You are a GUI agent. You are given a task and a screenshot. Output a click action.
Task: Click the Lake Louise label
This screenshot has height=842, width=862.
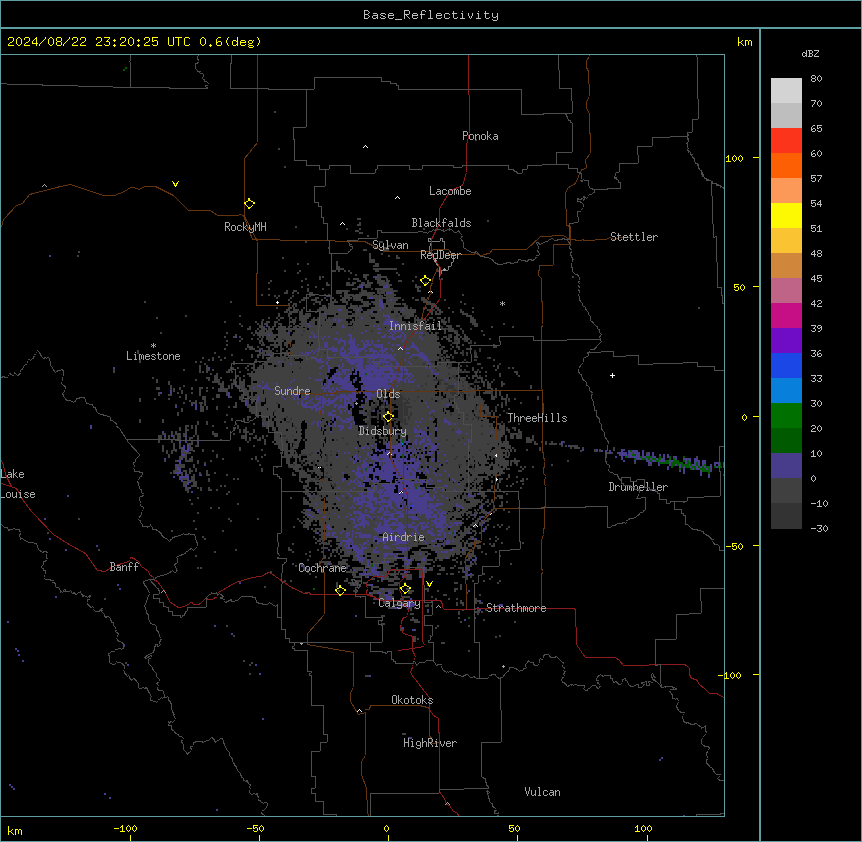pyautogui.click(x=18, y=484)
